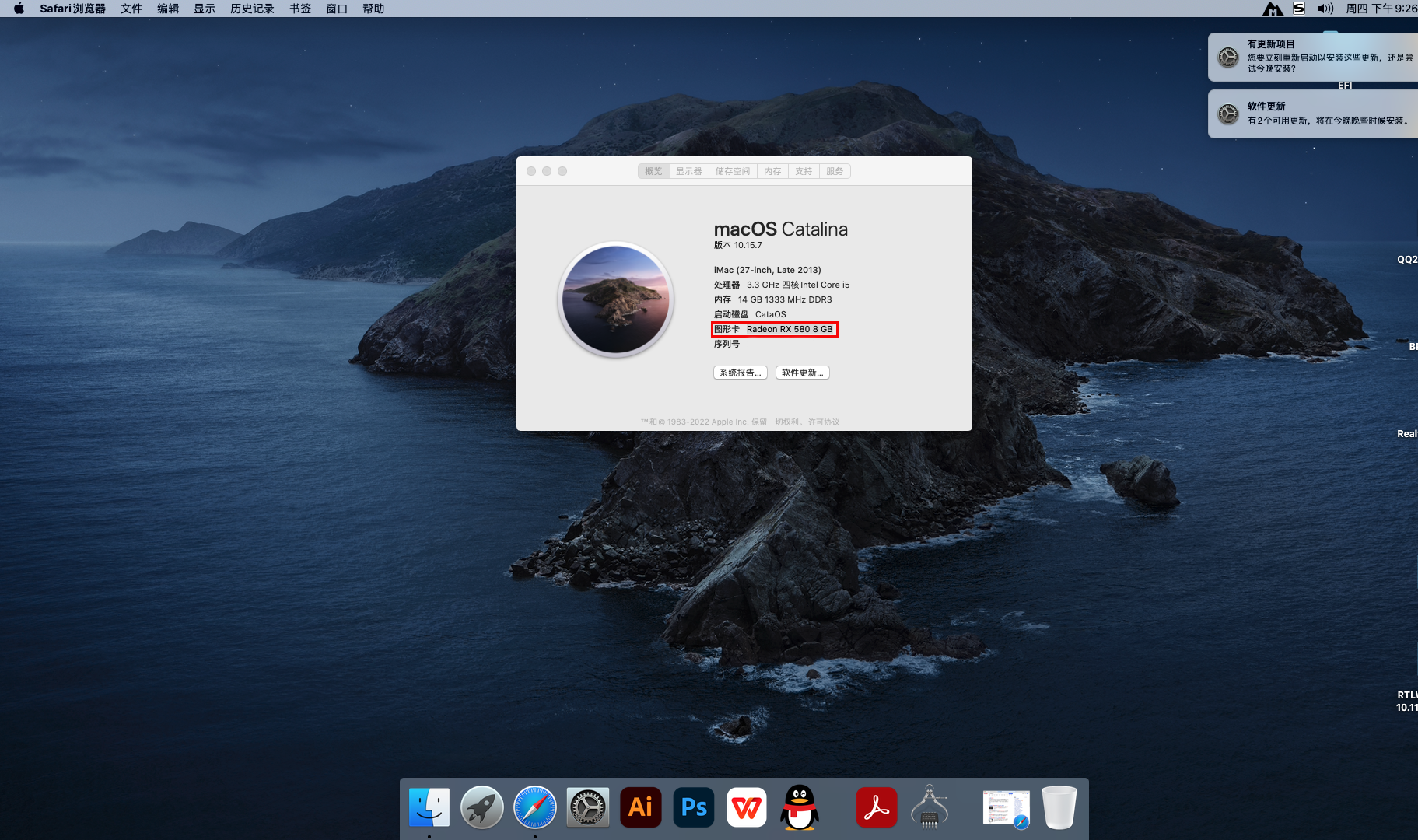Click the 处理器 3.3 GHz Intel Core i5 line

pyautogui.click(x=782, y=285)
